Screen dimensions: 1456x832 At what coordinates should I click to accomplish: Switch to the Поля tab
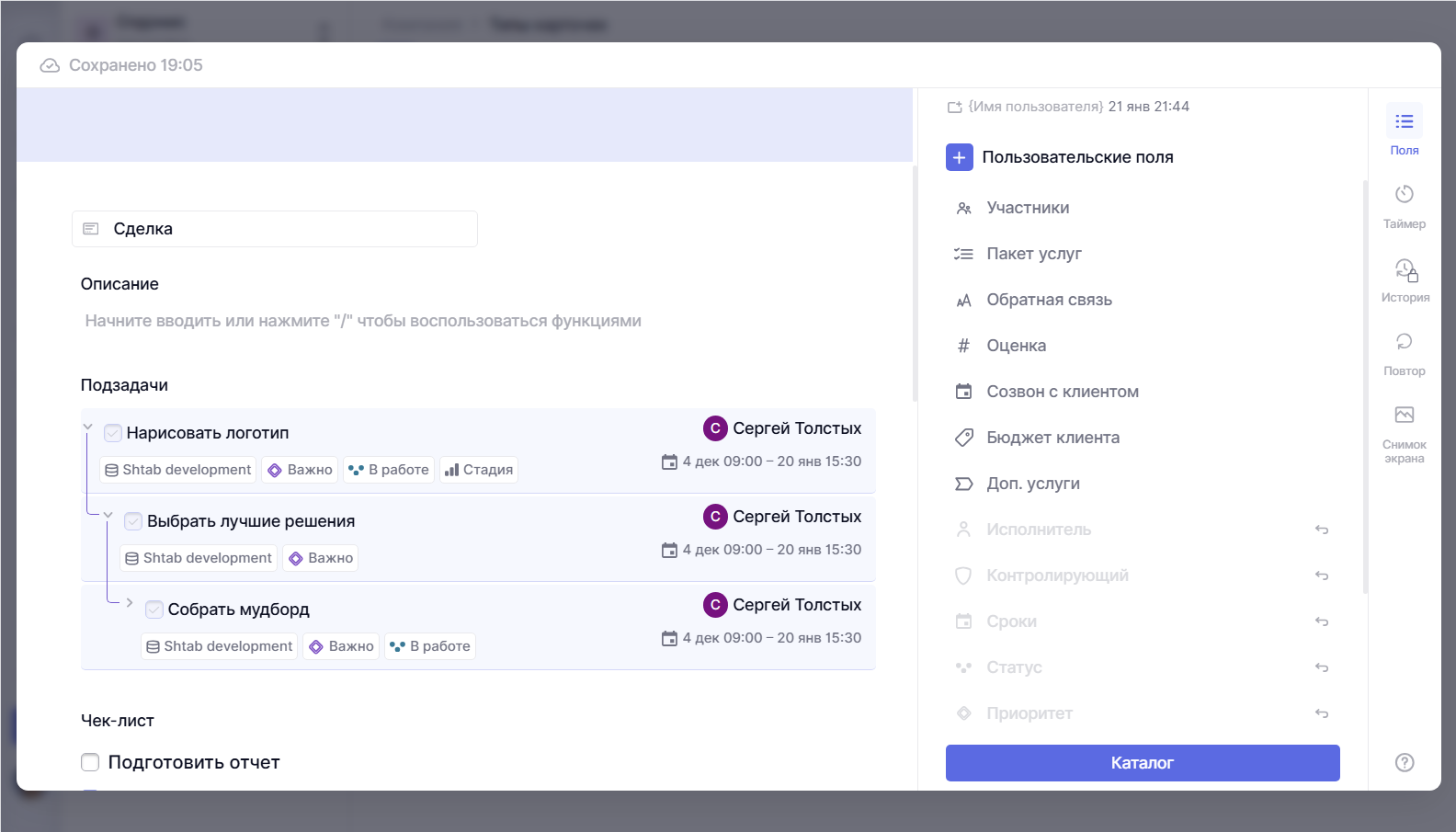[1404, 130]
